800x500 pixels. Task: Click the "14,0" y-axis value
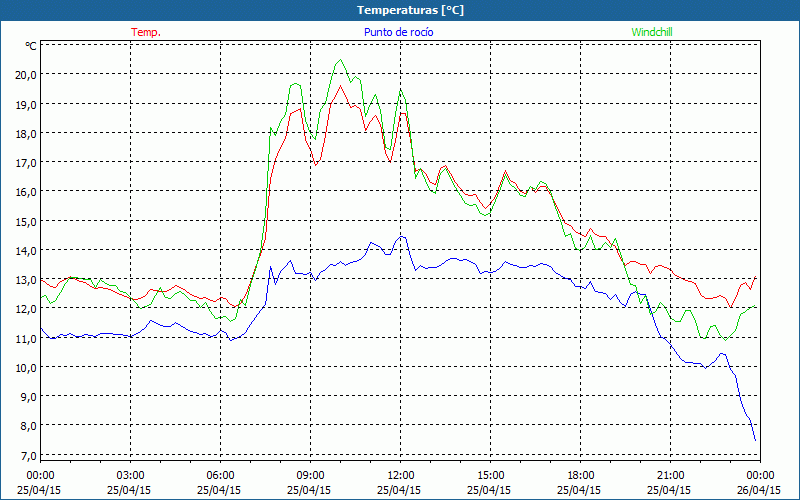(27, 251)
